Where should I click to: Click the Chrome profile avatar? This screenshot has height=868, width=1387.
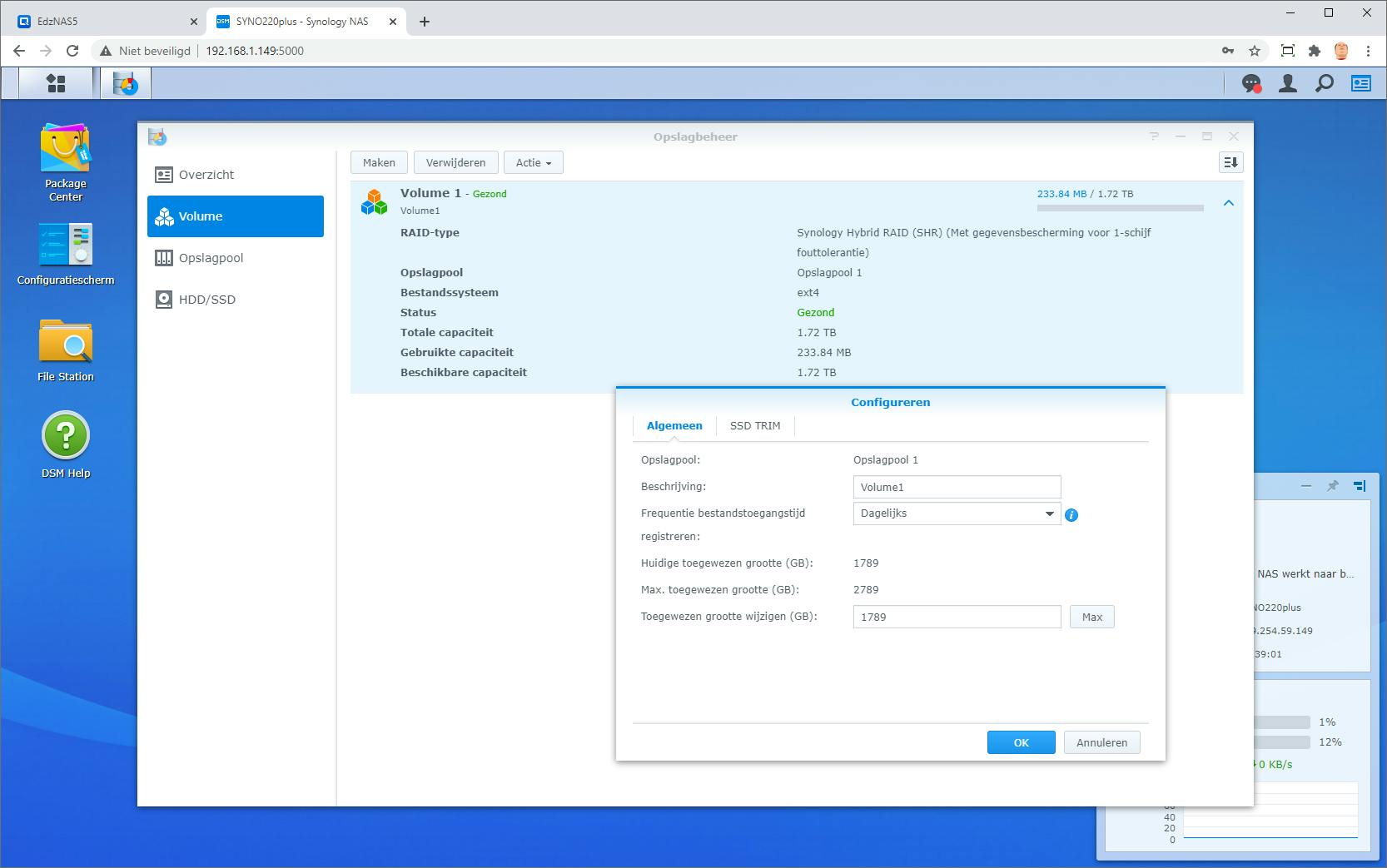1341,51
